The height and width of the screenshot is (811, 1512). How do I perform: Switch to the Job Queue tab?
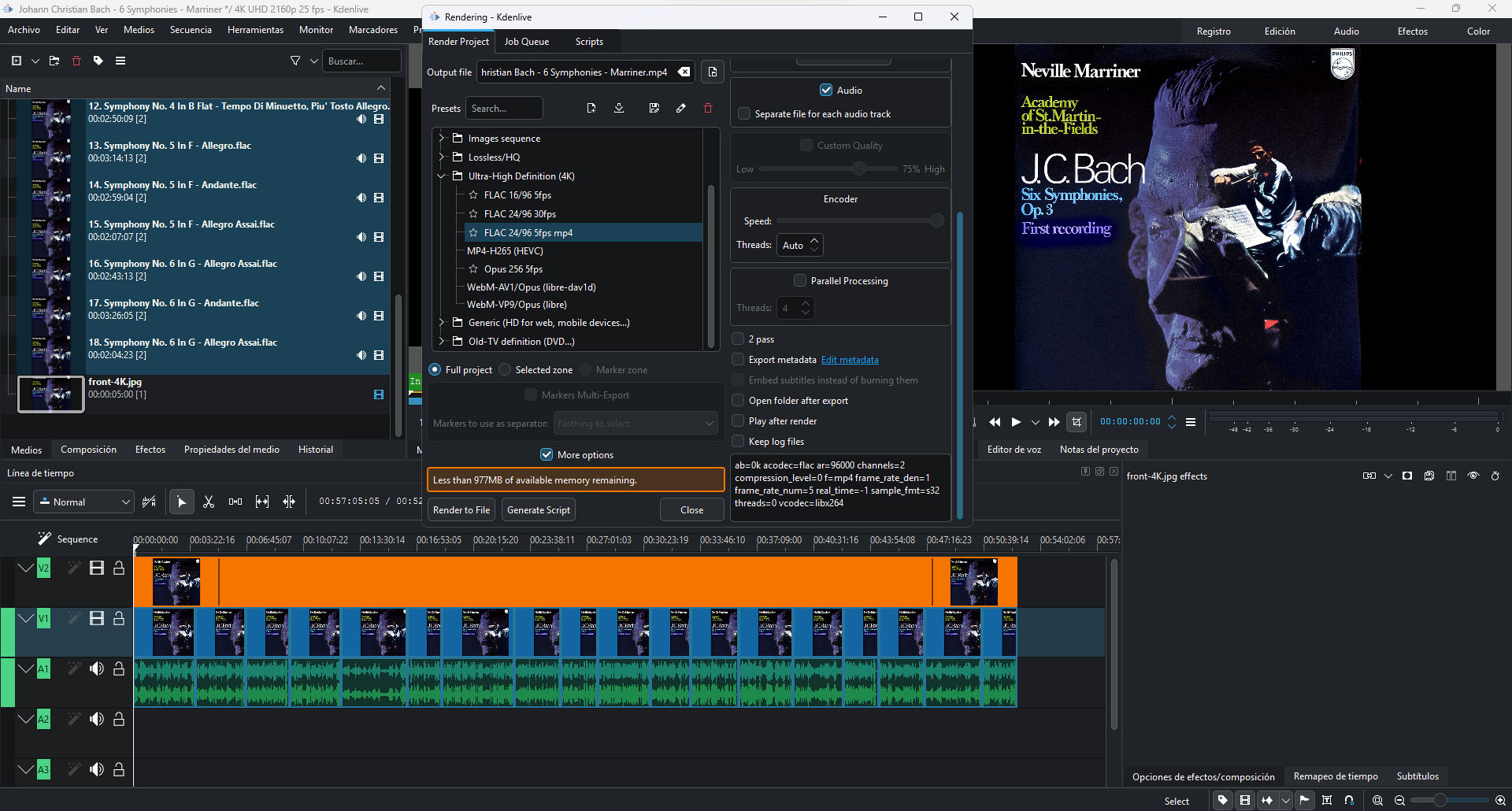(526, 42)
